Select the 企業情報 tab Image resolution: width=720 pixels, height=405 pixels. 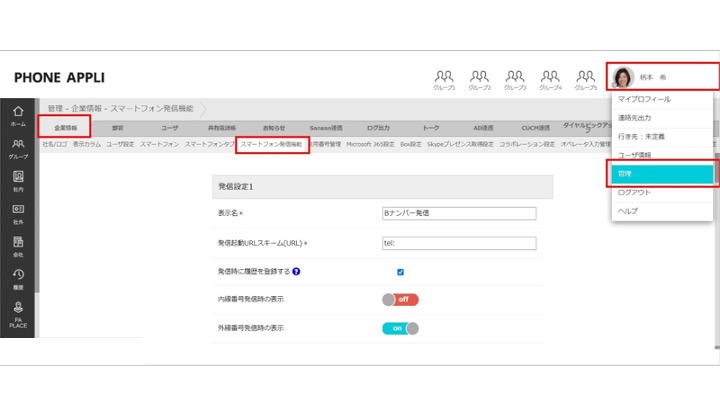point(66,128)
